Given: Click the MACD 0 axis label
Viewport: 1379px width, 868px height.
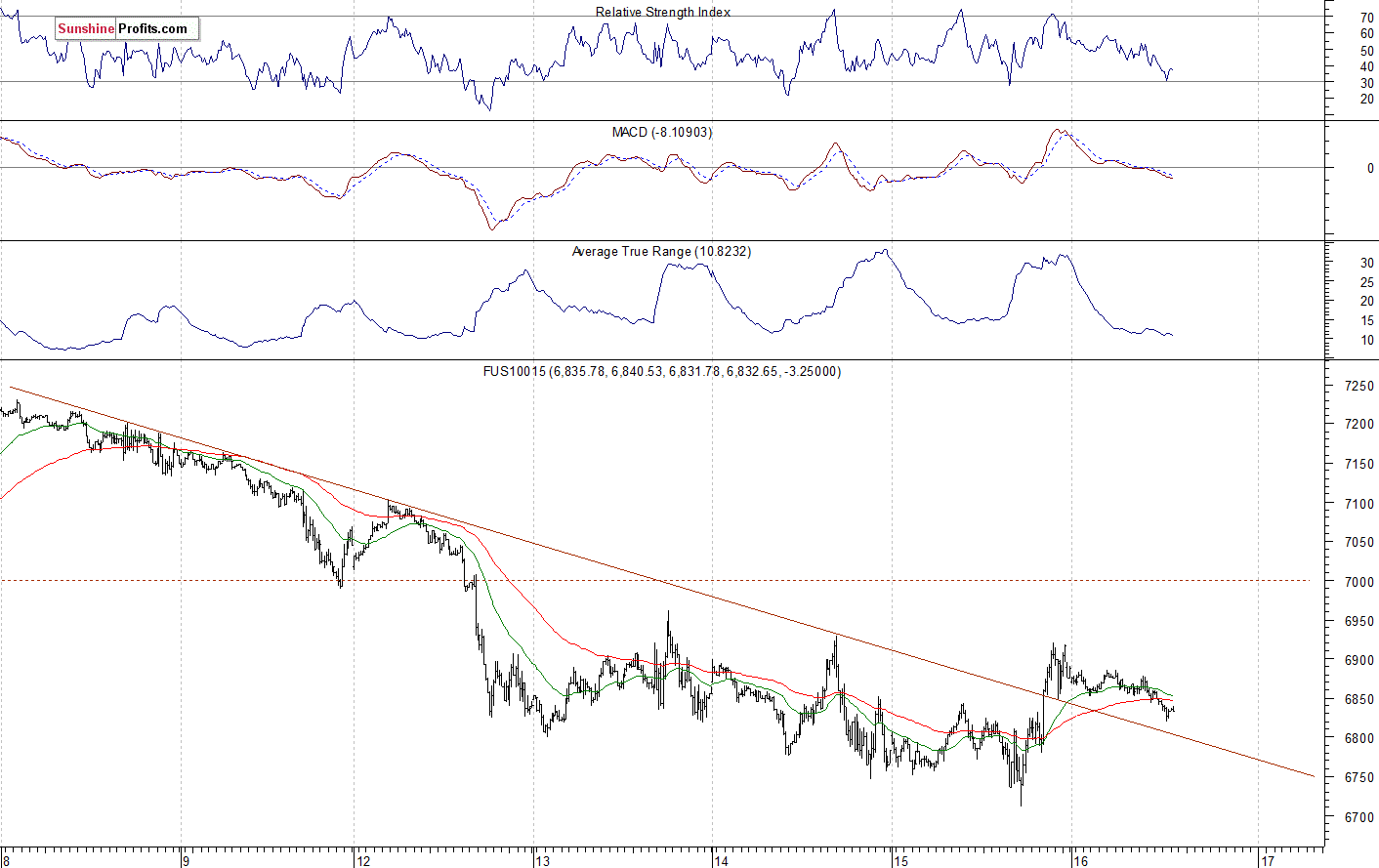Looking at the screenshot, I should (1370, 168).
